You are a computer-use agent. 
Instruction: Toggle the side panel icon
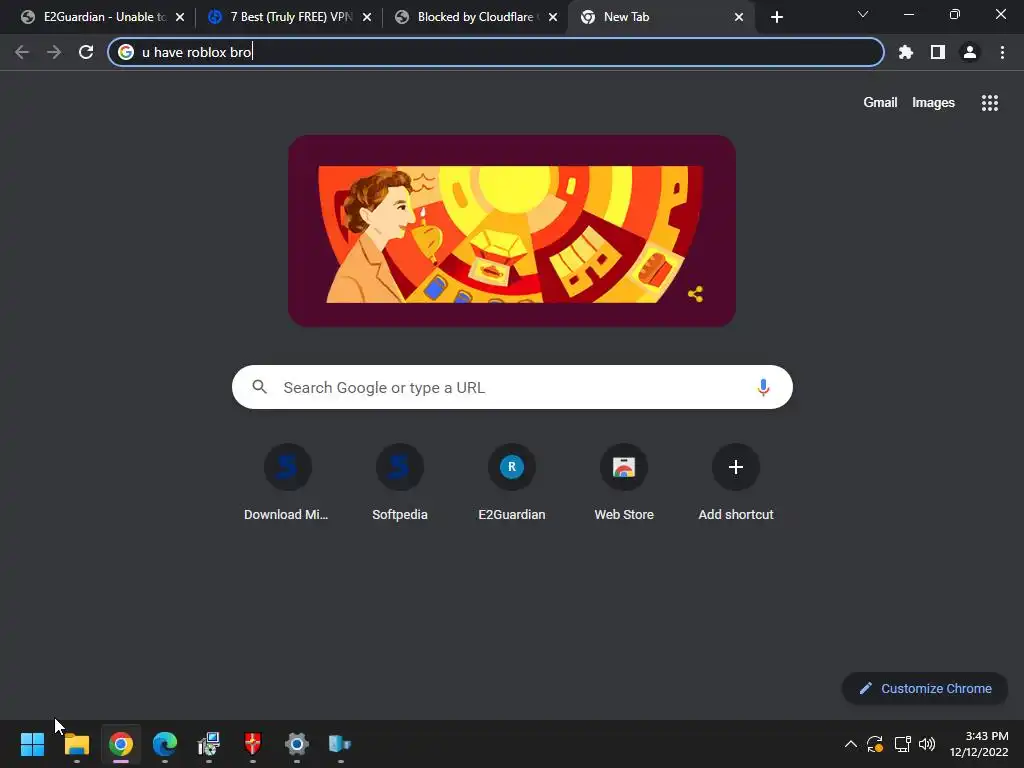938,52
